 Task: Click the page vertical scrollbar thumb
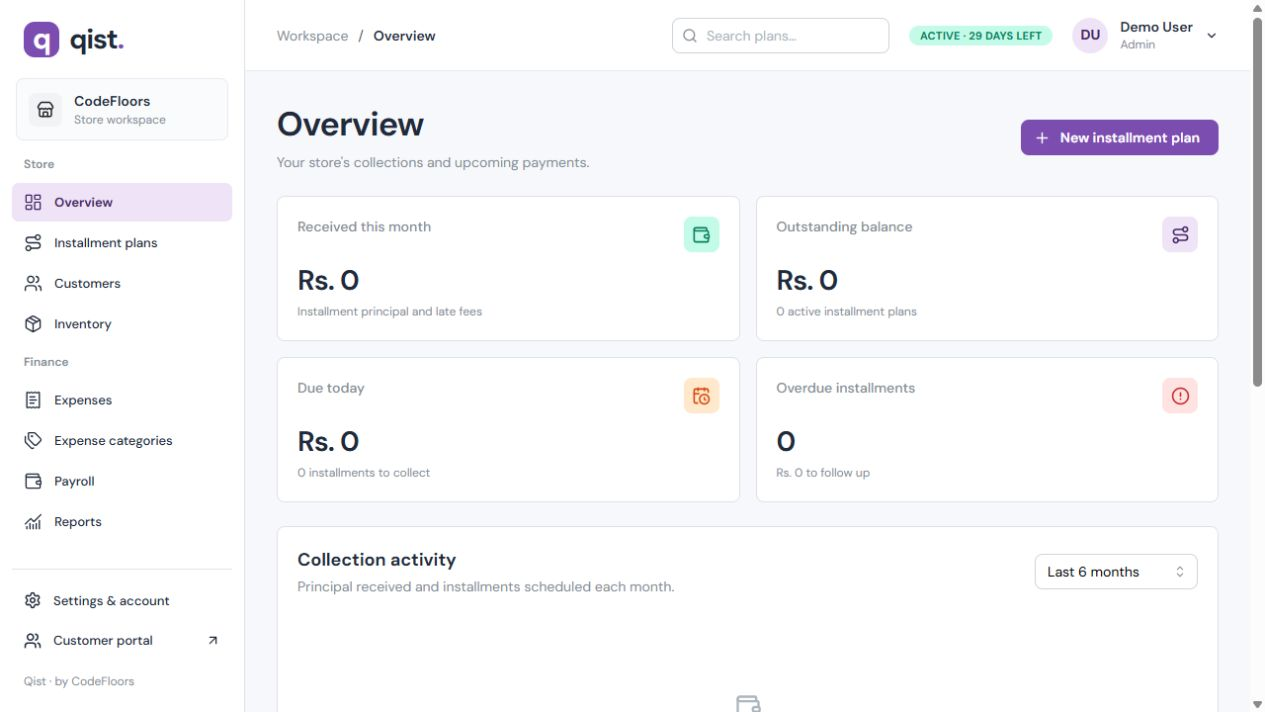tap(1257, 200)
